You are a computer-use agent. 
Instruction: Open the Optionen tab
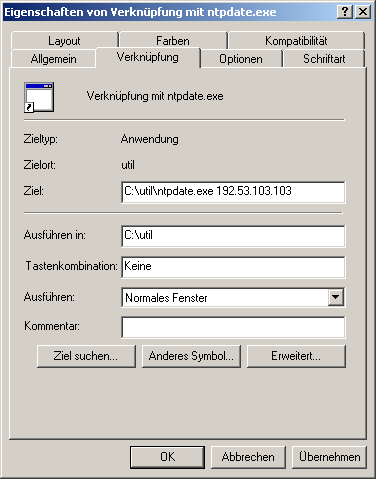tap(241, 59)
